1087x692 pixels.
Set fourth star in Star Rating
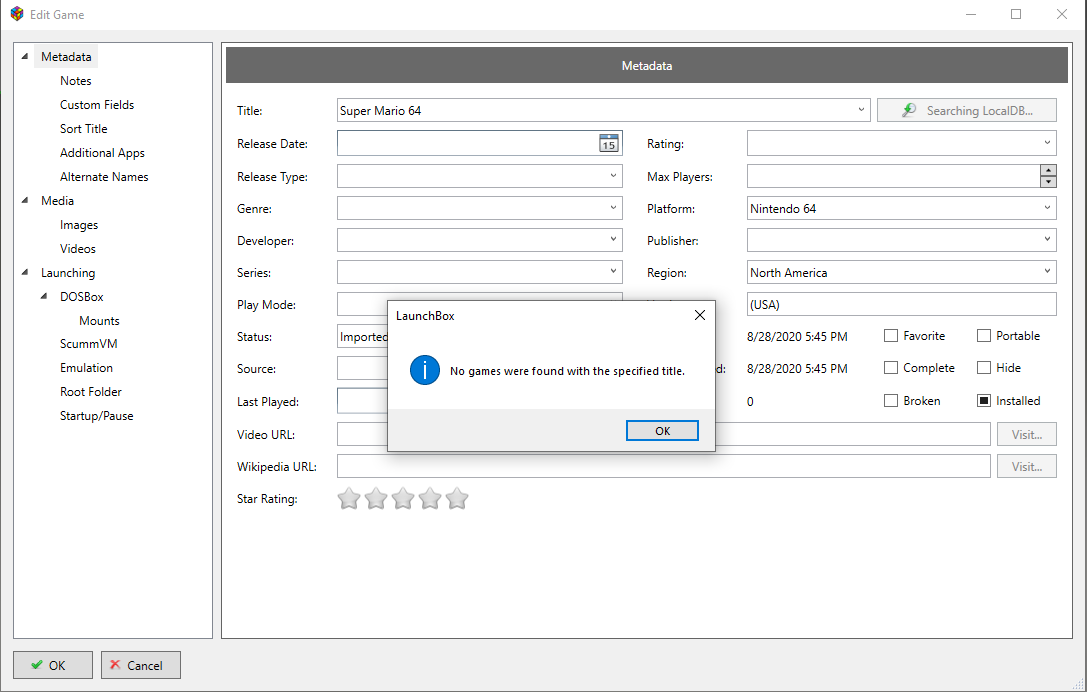tap(430, 499)
